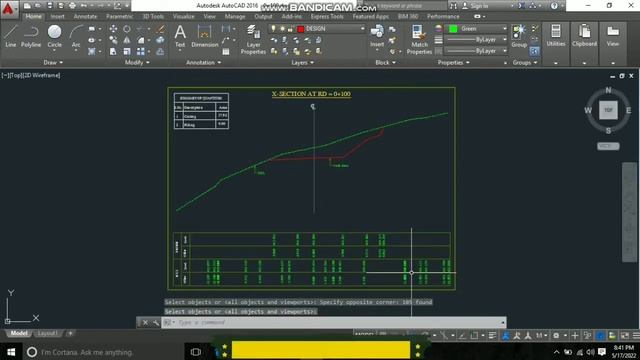The width and height of the screenshot is (640, 360).
Task: Switch to the Annotate ribbon tab
Action: 85,16
